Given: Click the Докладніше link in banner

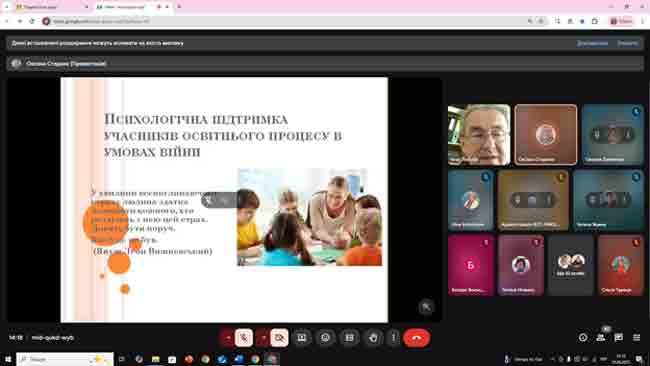Looking at the screenshot, I should click(592, 43).
